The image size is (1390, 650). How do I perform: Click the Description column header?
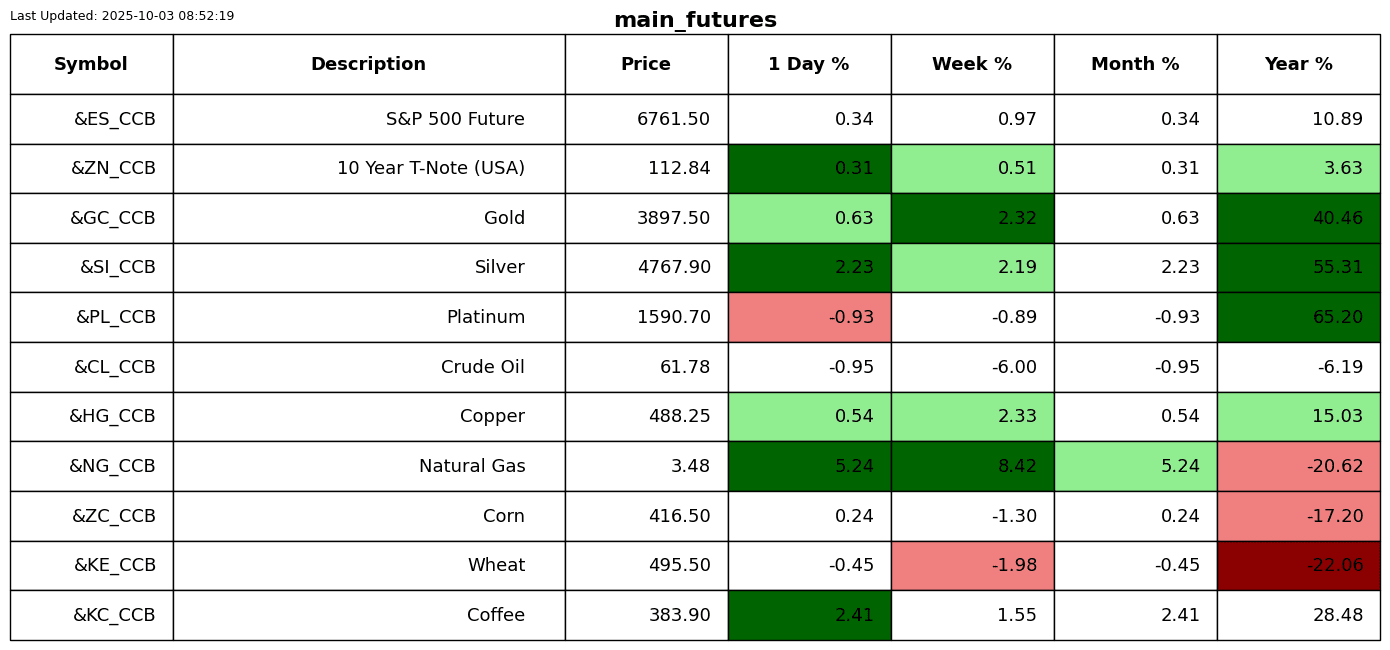pos(368,64)
